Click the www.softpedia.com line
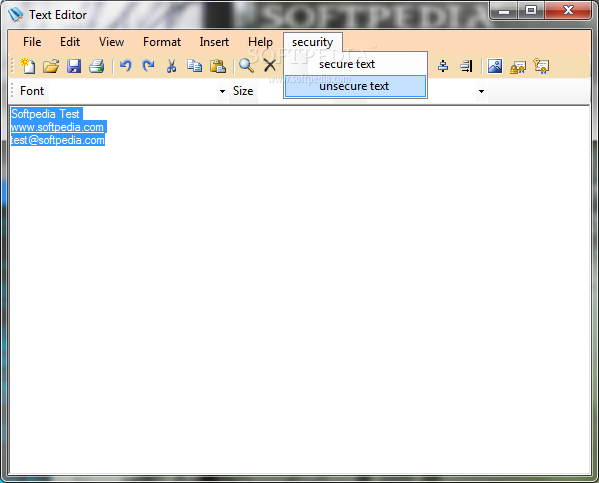The height and width of the screenshot is (483, 599). 57,127
